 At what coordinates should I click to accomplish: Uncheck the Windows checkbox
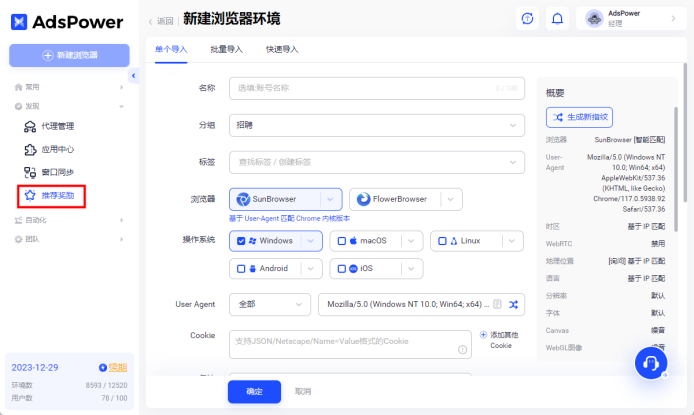(241, 241)
